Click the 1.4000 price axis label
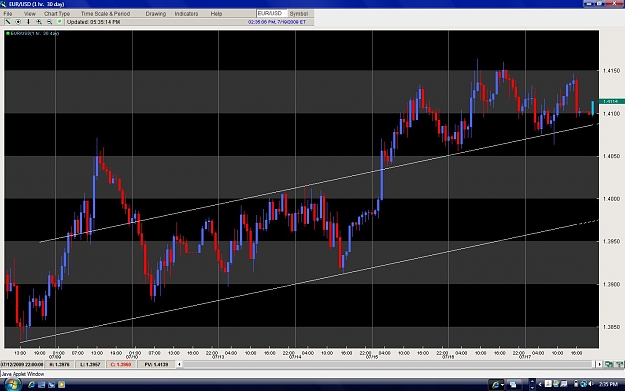 (611, 199)
